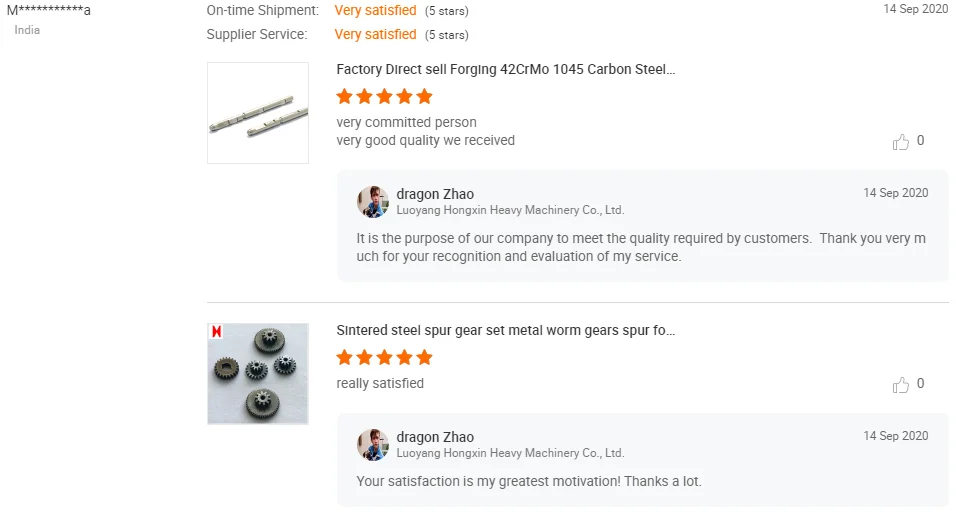This screenshot has width=956, height=512.
Task: Open 'Sintered steel spur gear set' product link
Action: [x=505, y=330]
